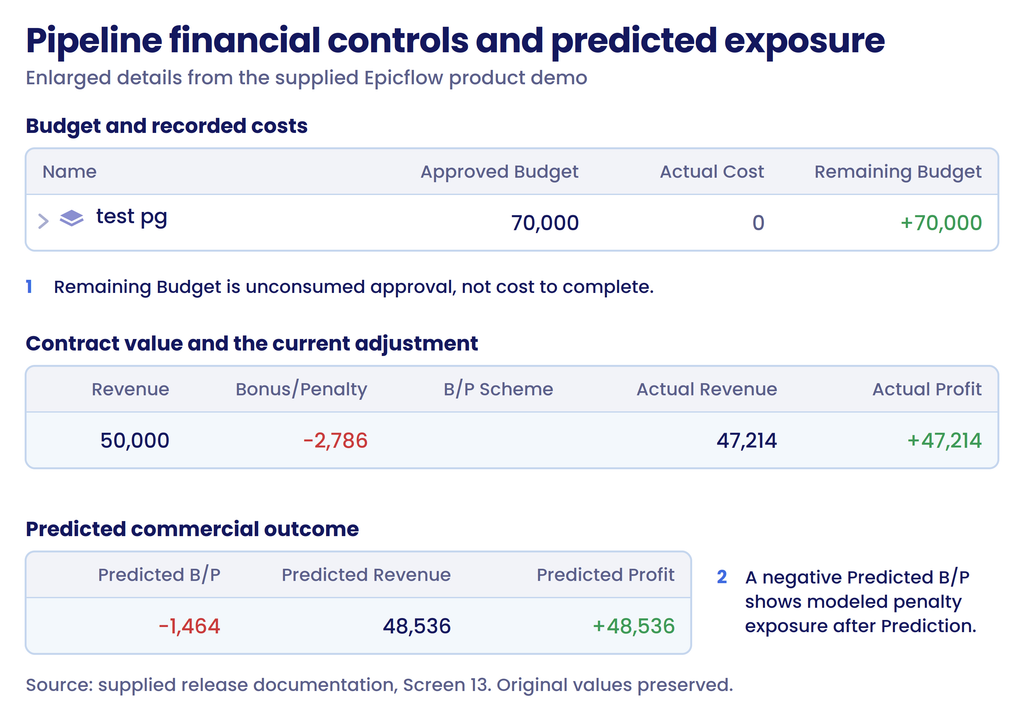Click the Epicflow product demo subtitle
Screen dimensions: 1024x710
pos(306,78)
